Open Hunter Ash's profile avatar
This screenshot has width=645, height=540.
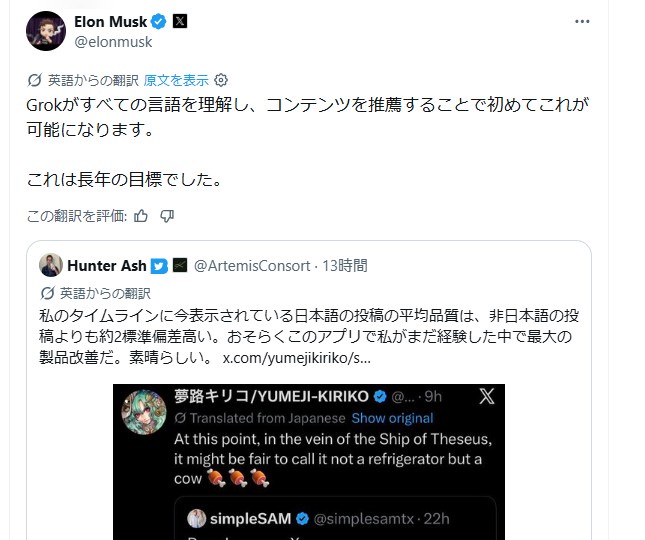point(50,265)
